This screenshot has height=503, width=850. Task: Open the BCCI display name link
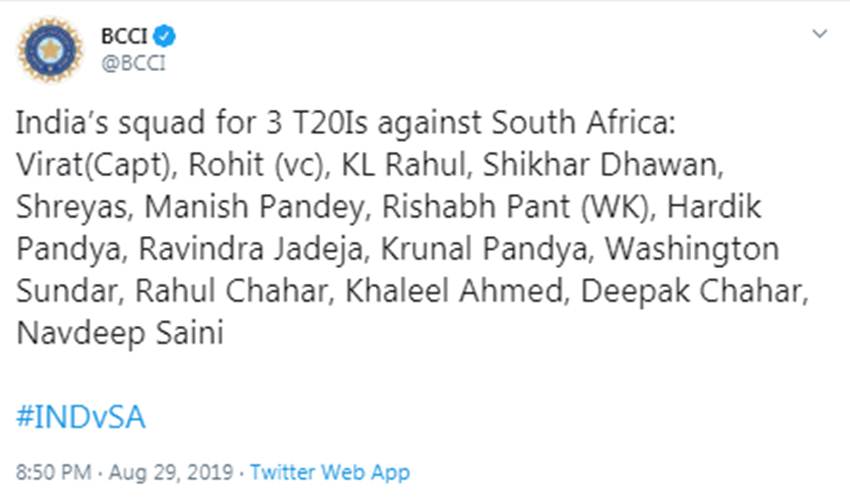coord(122,37)
